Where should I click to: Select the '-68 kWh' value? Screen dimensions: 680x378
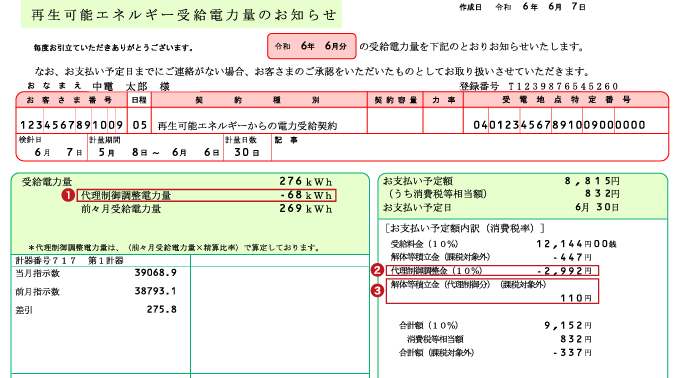306,195
